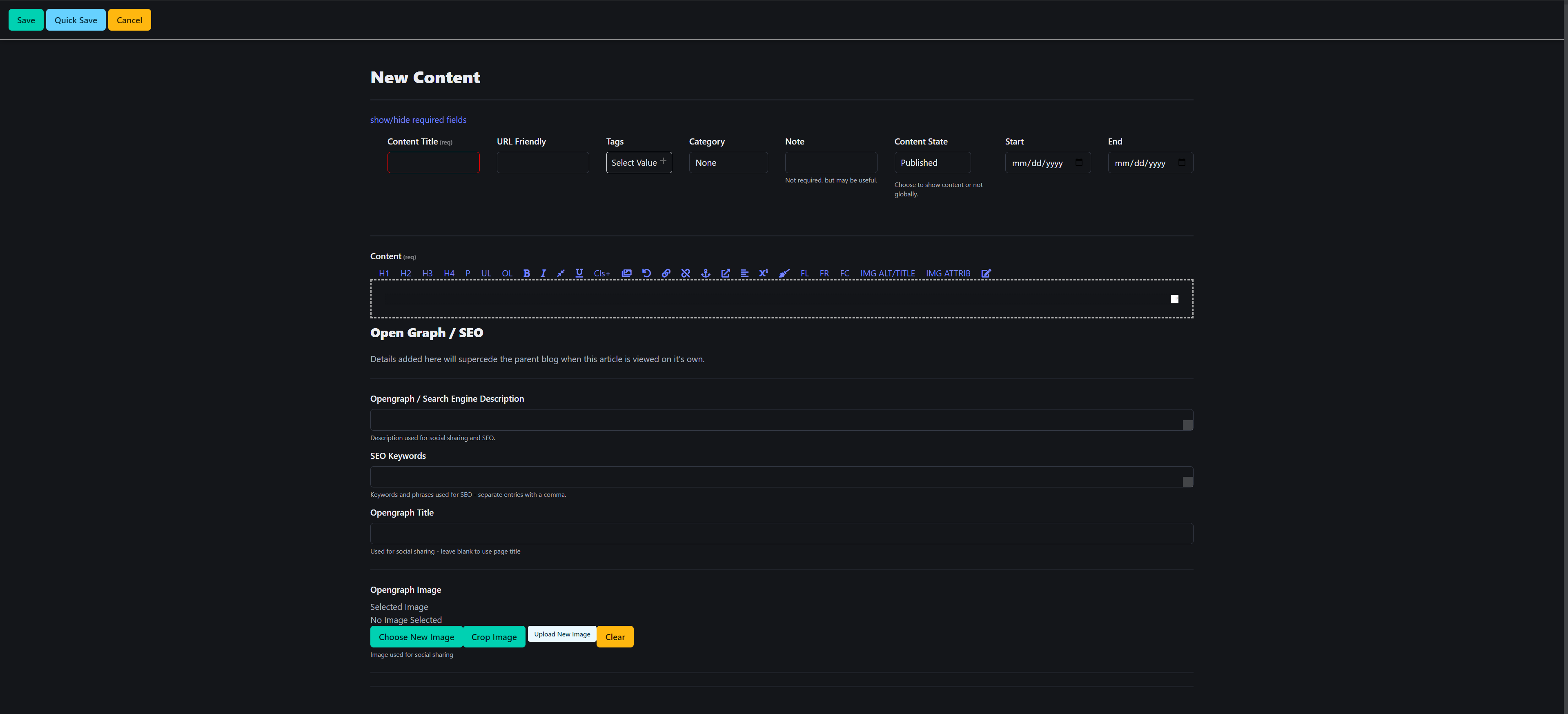Click the underline formatting icon

(x=579, y=273)
